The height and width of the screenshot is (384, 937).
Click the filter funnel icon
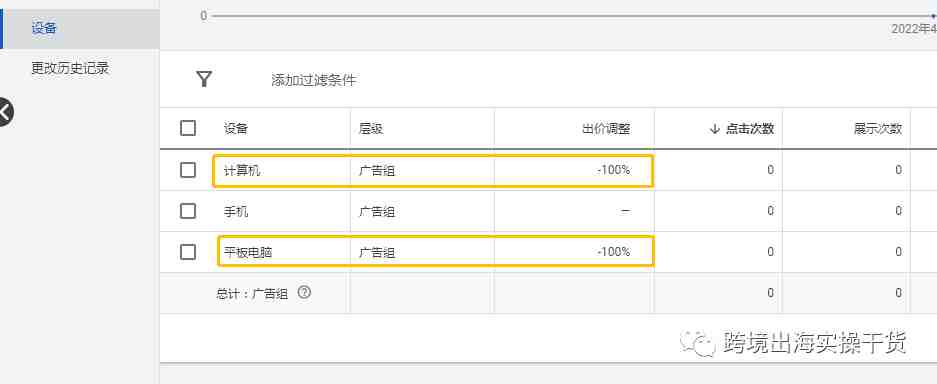[204, 79]
